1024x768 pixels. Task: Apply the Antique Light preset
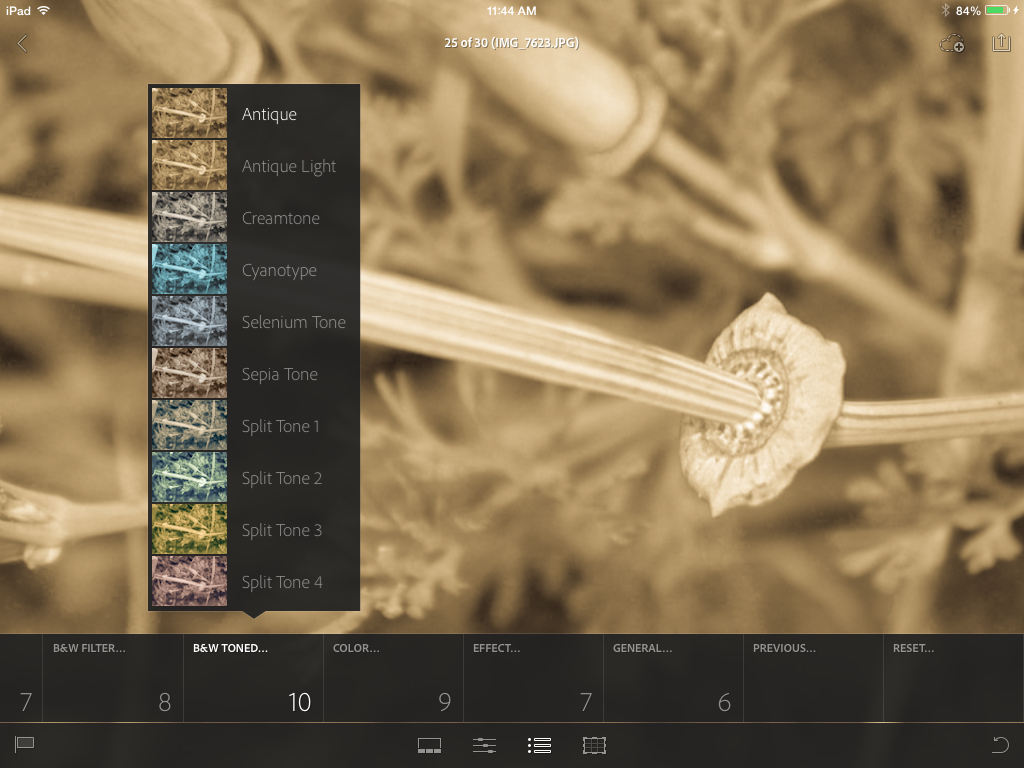click(x=255, y=166)
